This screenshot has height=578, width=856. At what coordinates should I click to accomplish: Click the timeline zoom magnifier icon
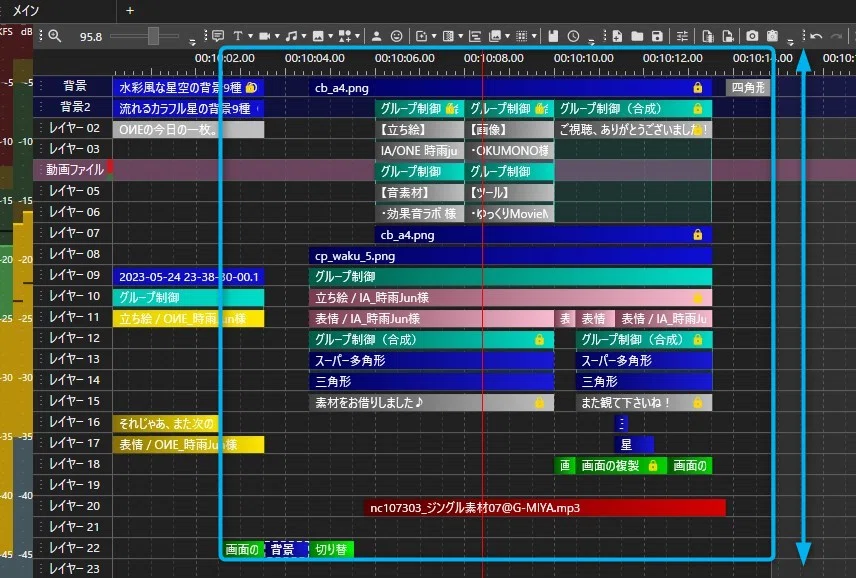55,36
